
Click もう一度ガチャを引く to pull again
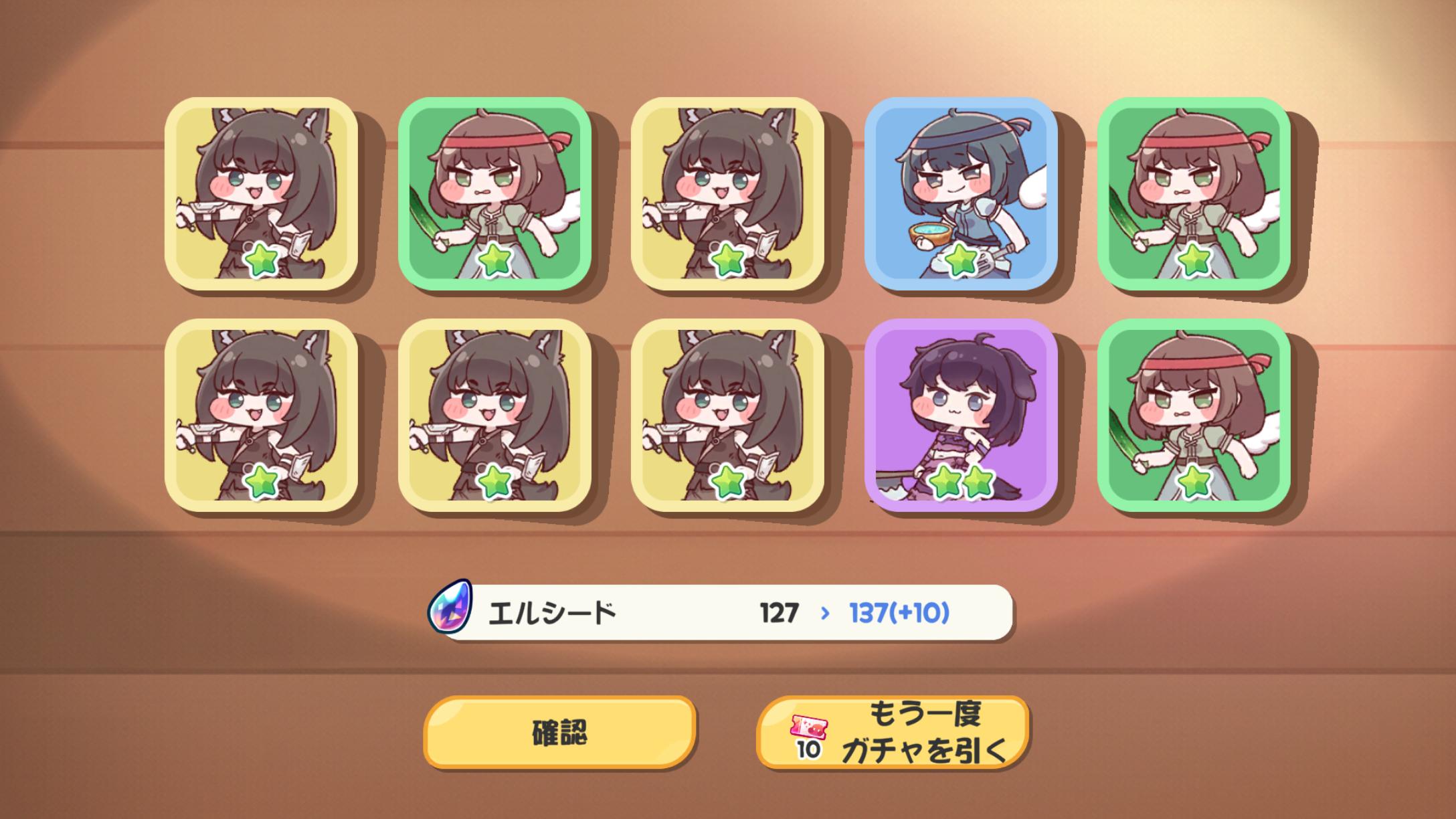tap(893, 732)
